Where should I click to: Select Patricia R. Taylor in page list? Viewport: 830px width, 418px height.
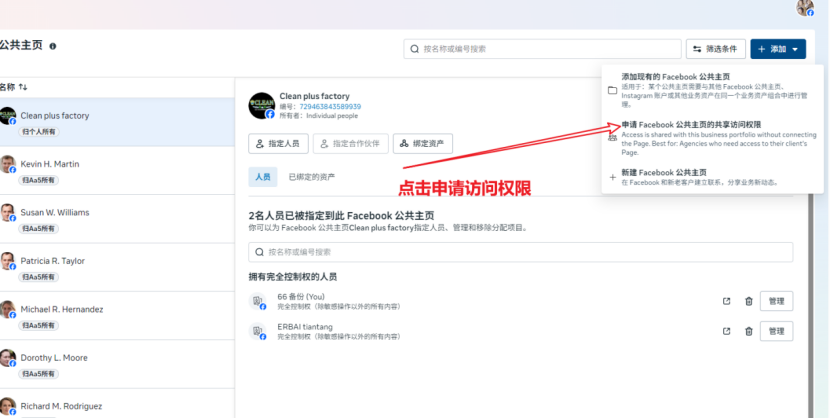point(117,268)
